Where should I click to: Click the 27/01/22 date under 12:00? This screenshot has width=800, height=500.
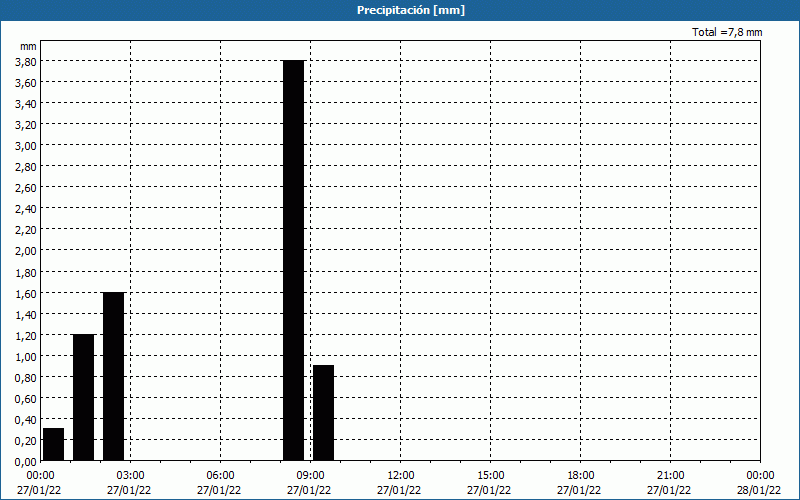(x=399, y=490)
